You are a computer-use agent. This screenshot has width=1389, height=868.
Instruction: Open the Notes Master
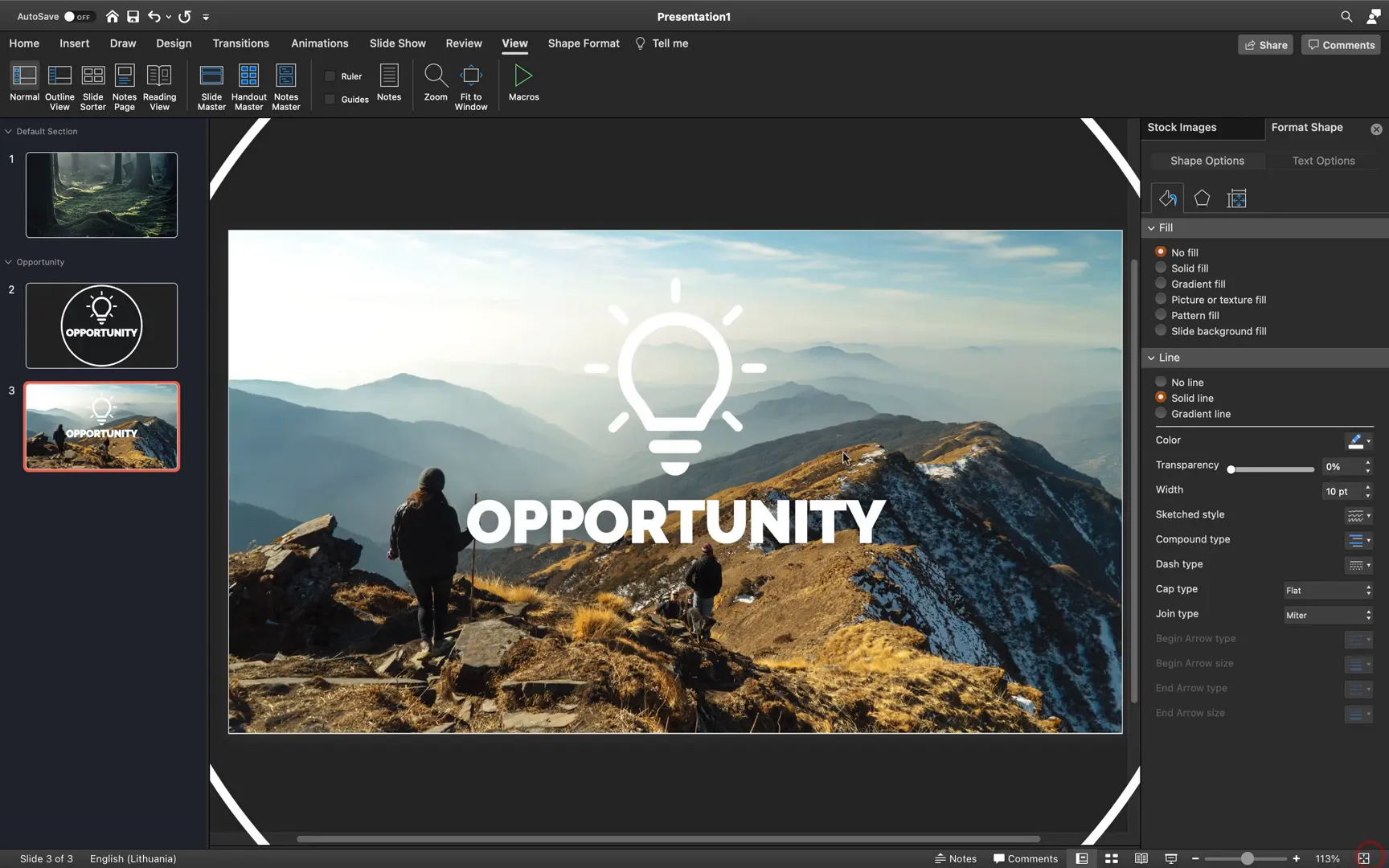[x=285, y=87]
